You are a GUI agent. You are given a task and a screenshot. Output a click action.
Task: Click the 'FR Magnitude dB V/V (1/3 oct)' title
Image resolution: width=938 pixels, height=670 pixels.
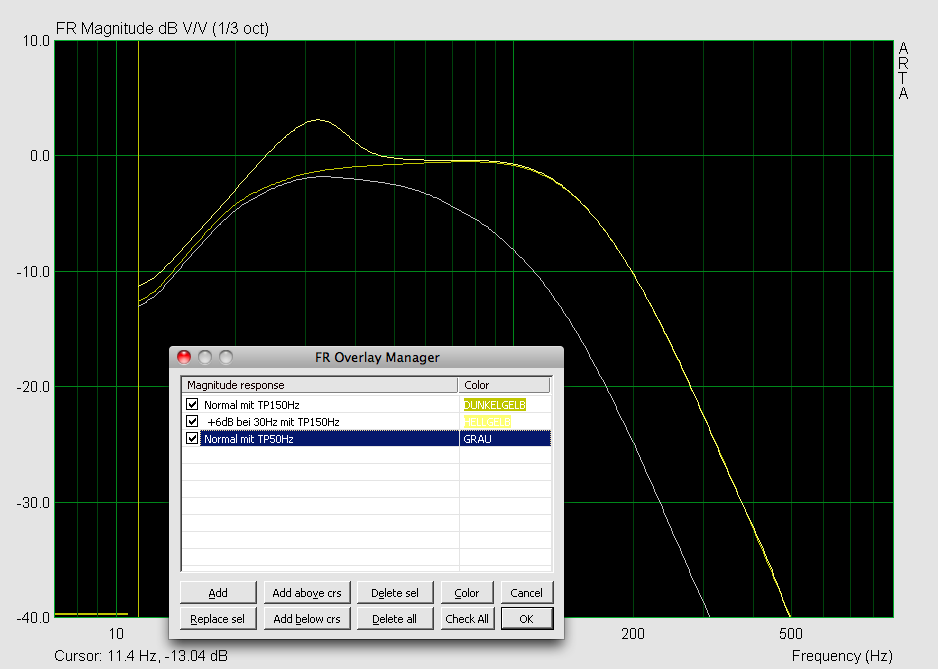click(162, 28)
